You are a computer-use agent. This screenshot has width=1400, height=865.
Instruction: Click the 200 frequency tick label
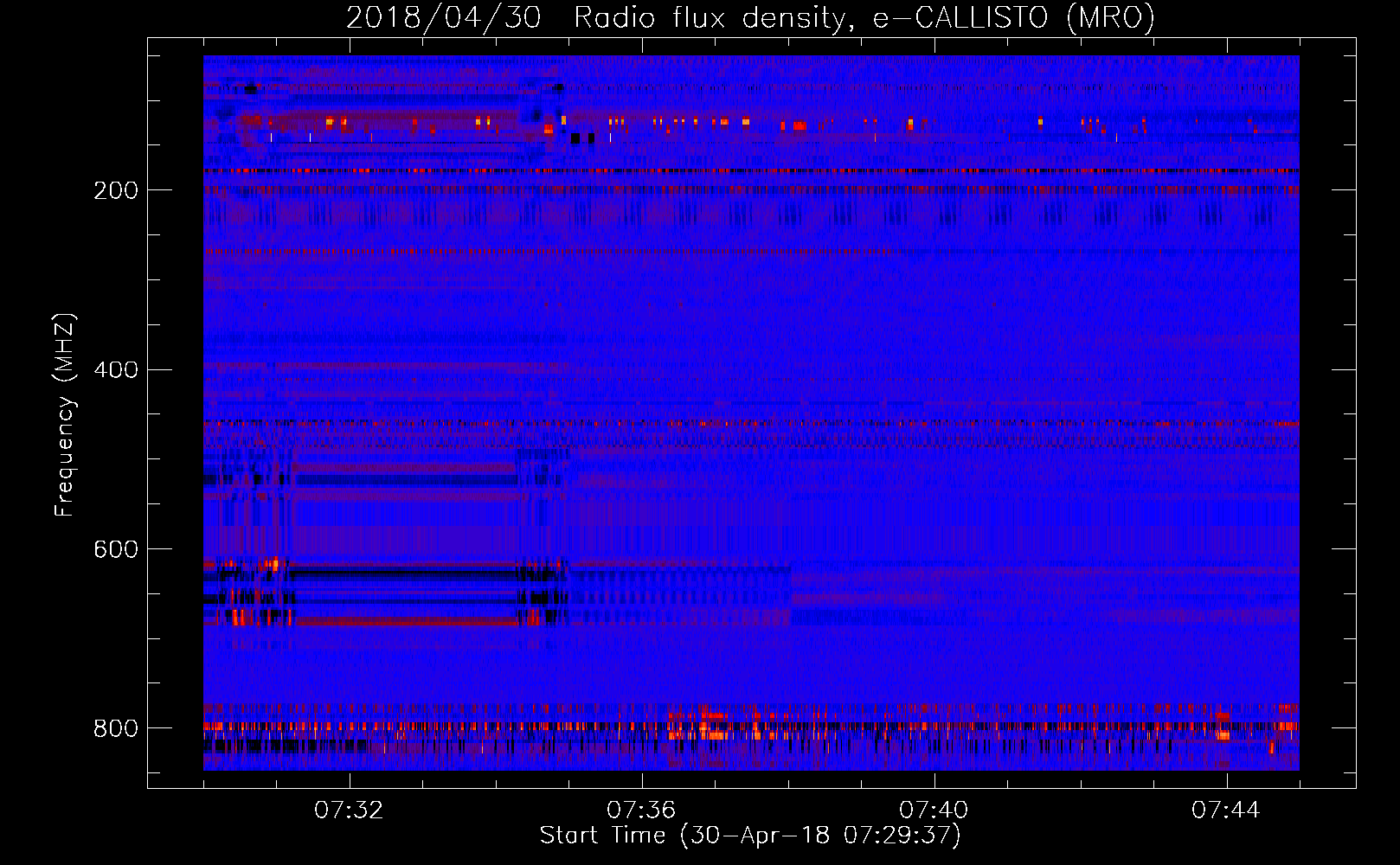116,191
